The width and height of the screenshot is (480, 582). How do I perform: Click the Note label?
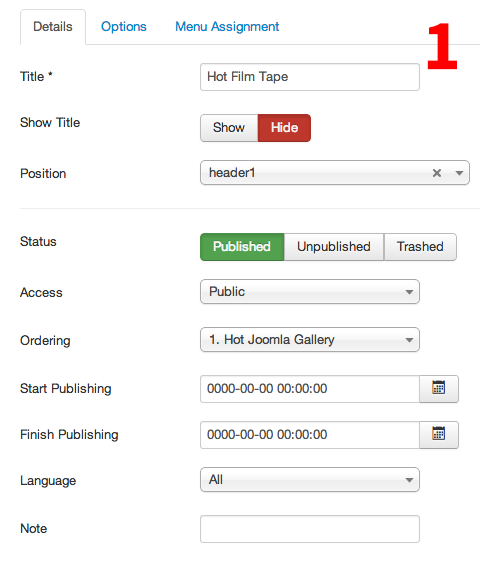(34, 529)
